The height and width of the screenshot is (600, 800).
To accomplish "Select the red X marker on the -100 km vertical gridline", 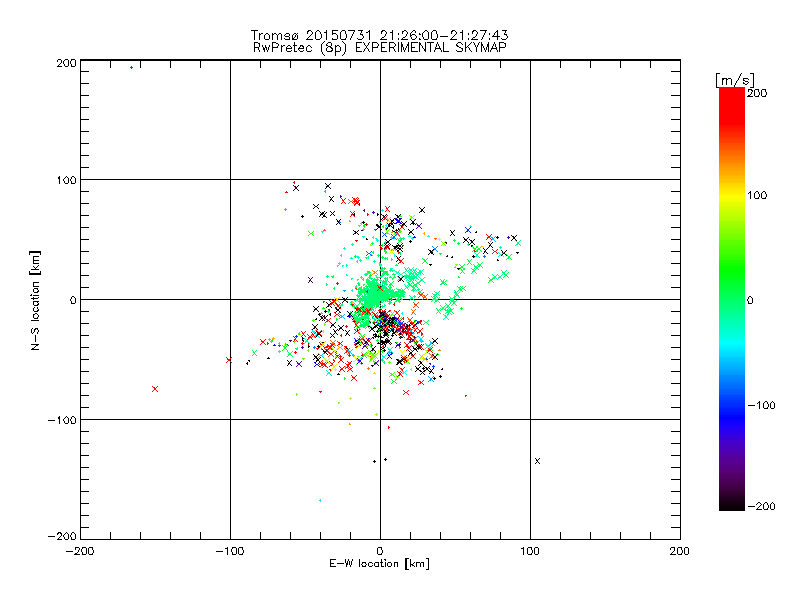I will (229, 360).
